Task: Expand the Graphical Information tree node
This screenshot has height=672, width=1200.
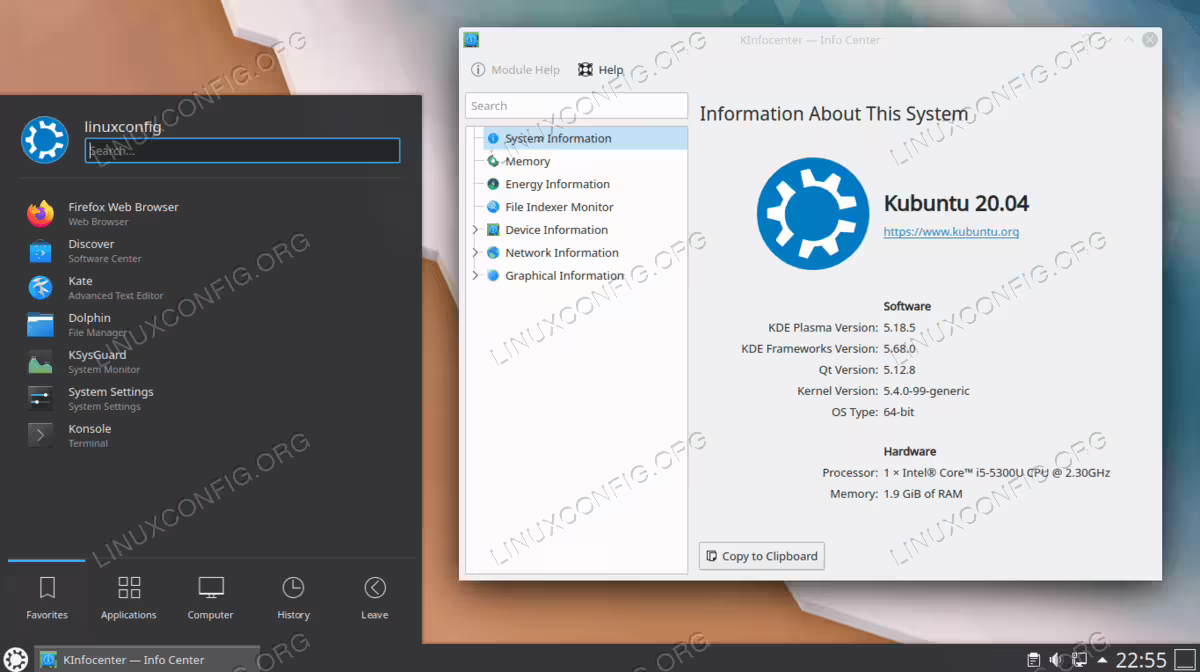Action: (475, 276)
